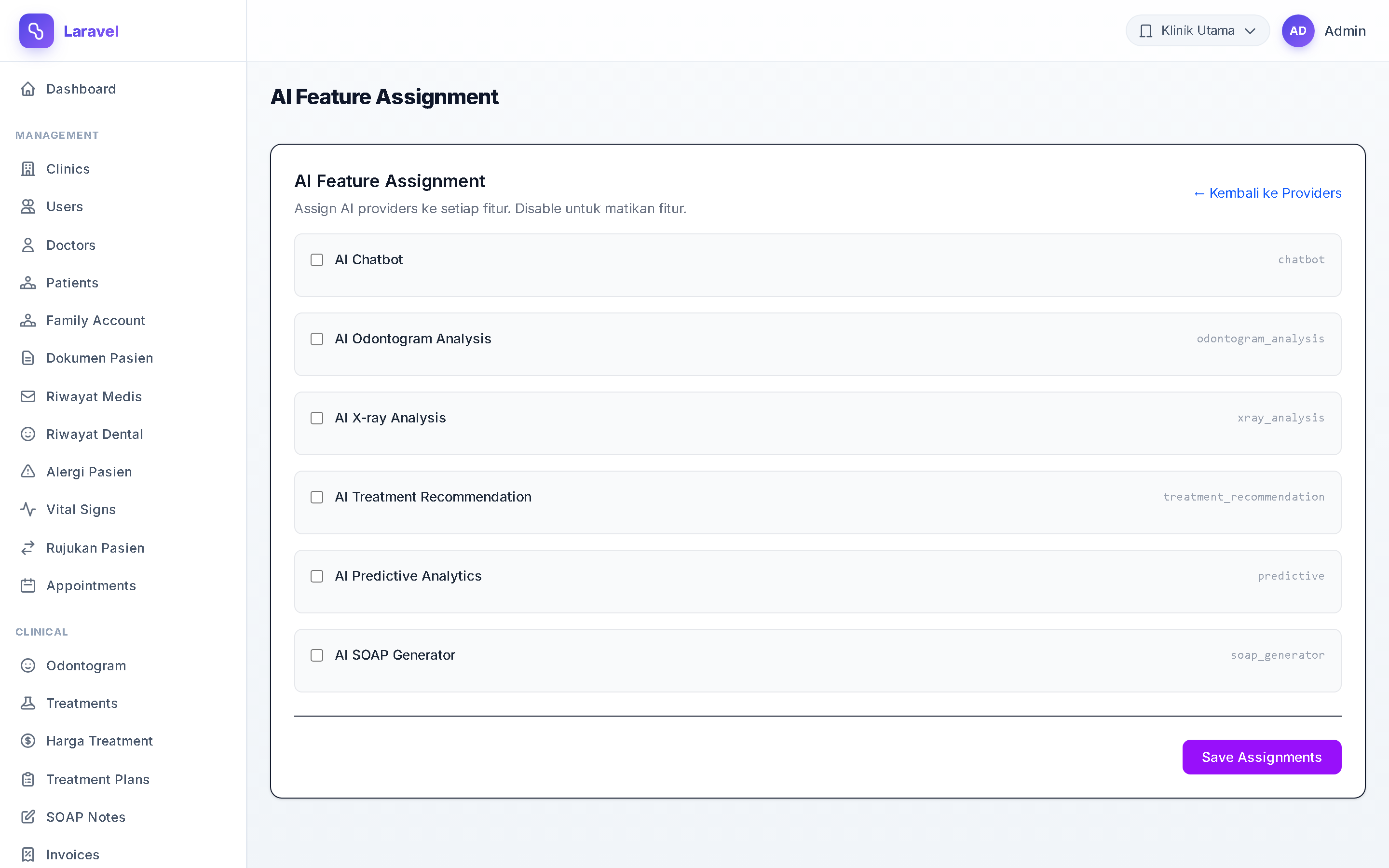Image resolution: width=1389 pixels, height=868 pixels.
Task: Click the Users group icon
Action: 28,207
